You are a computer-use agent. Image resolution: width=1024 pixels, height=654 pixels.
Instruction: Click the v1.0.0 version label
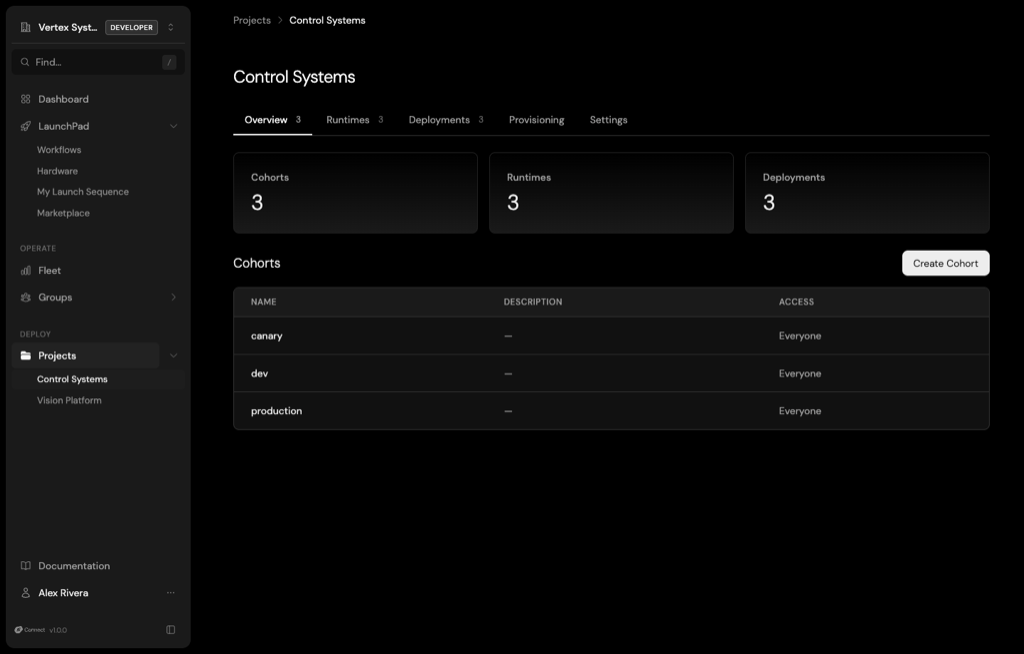tap(58, 630)
